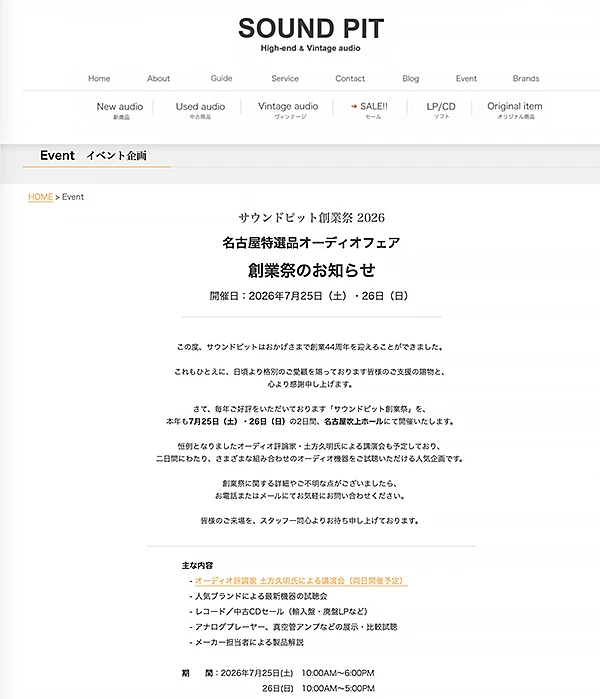Image resolution: width=600 pixels, height=699 pixels.
Task: Open the Home menu item
Action: click(99, 78)
